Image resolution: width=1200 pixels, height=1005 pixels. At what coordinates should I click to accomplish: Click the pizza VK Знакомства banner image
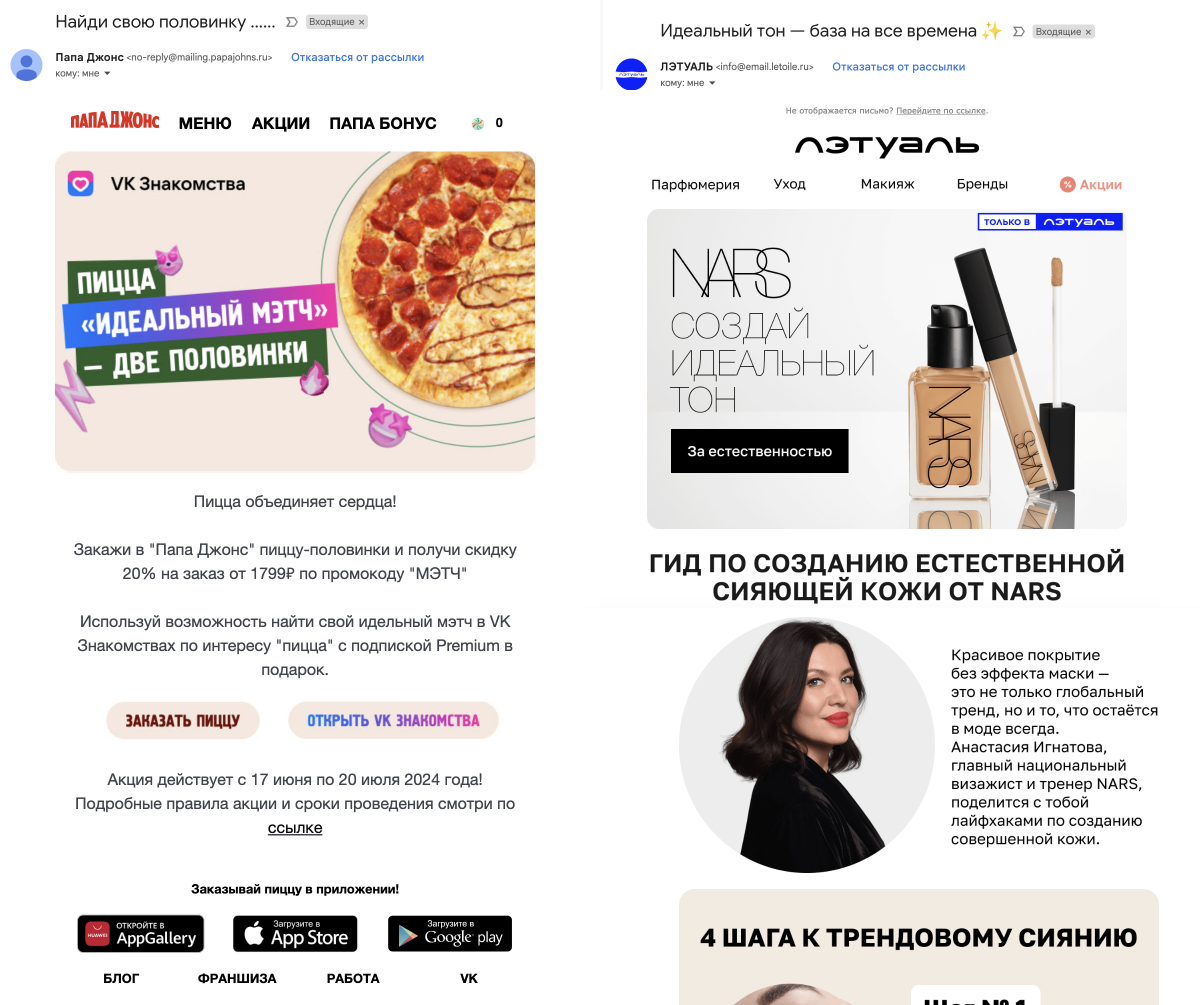click(295, 311)
